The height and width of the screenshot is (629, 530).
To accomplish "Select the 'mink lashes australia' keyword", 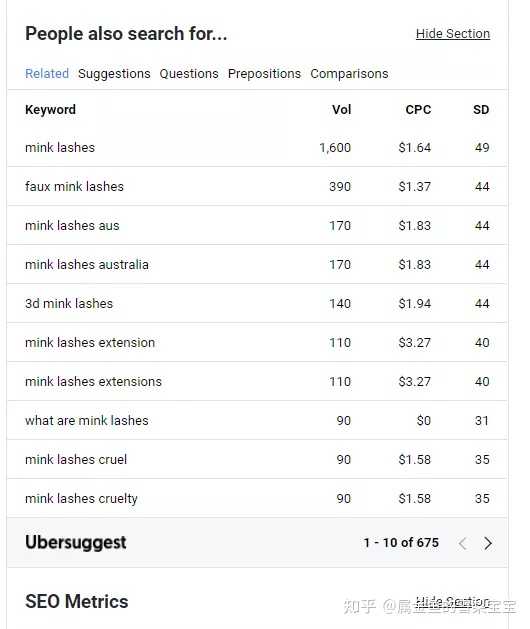I will [x=87, y=265].
